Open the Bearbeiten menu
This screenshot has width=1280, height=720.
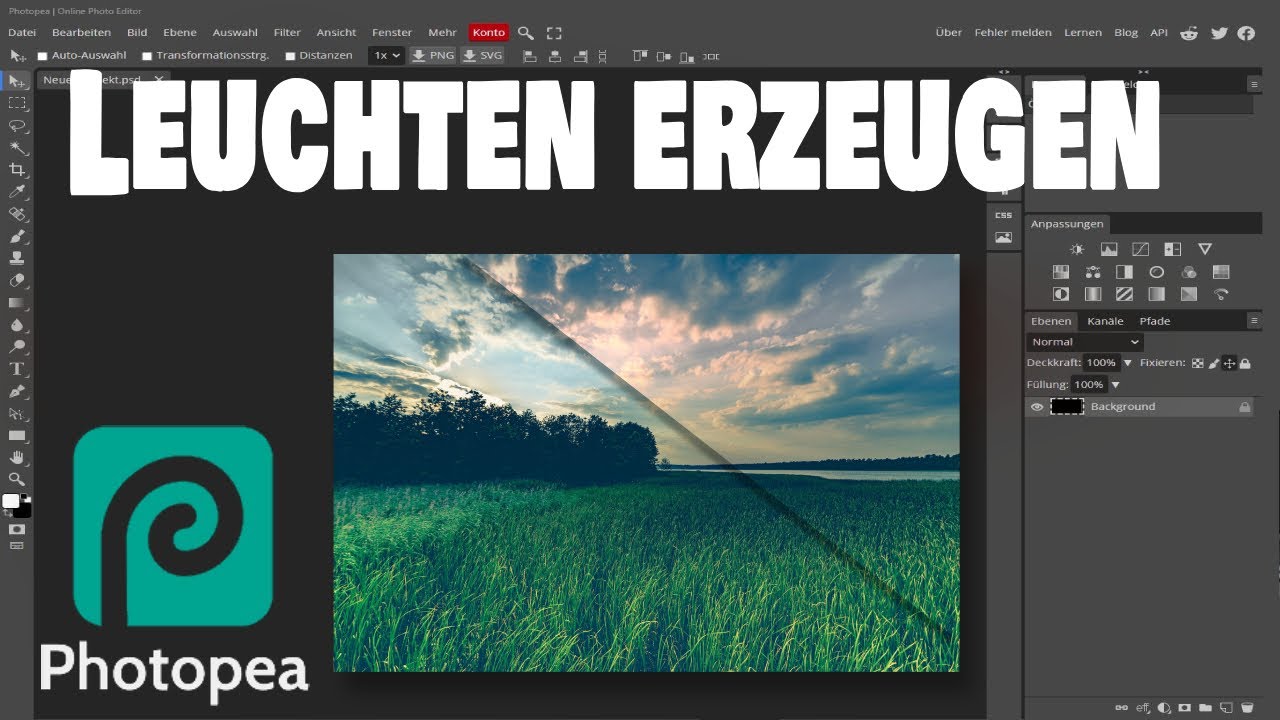point(82,33)
